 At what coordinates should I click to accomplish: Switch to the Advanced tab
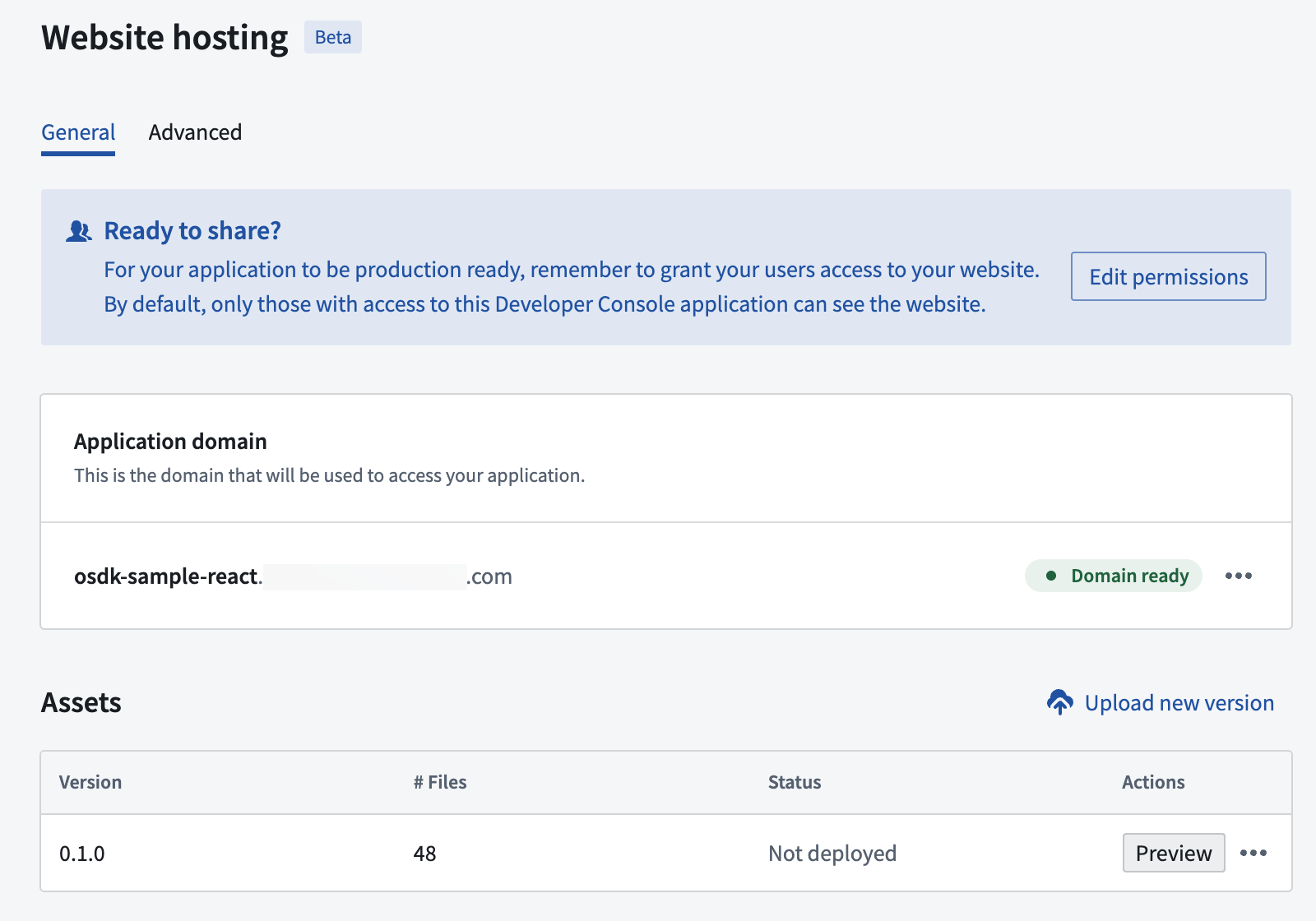coord(195,132)
